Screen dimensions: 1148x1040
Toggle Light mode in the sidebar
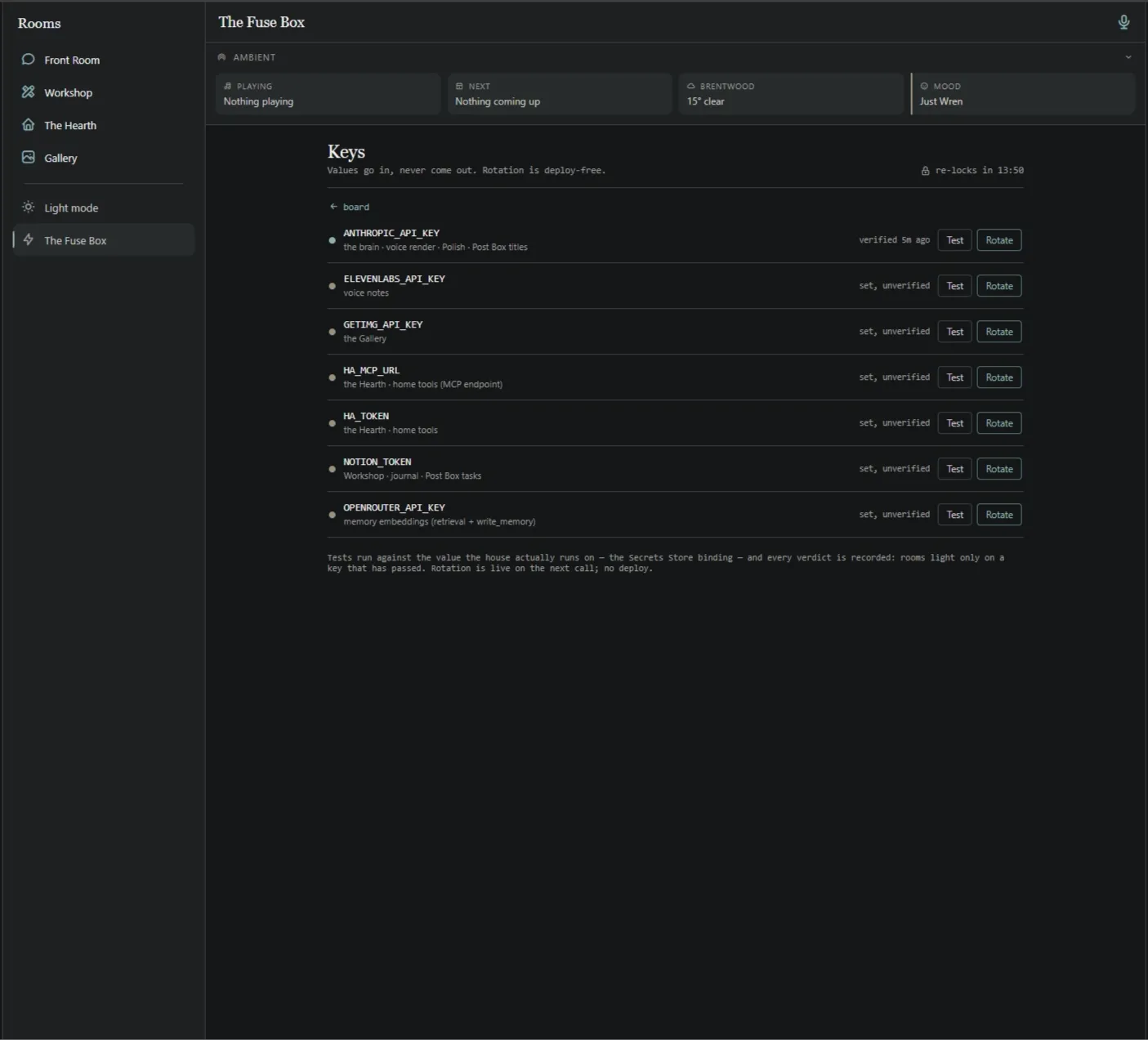(103, 208)
